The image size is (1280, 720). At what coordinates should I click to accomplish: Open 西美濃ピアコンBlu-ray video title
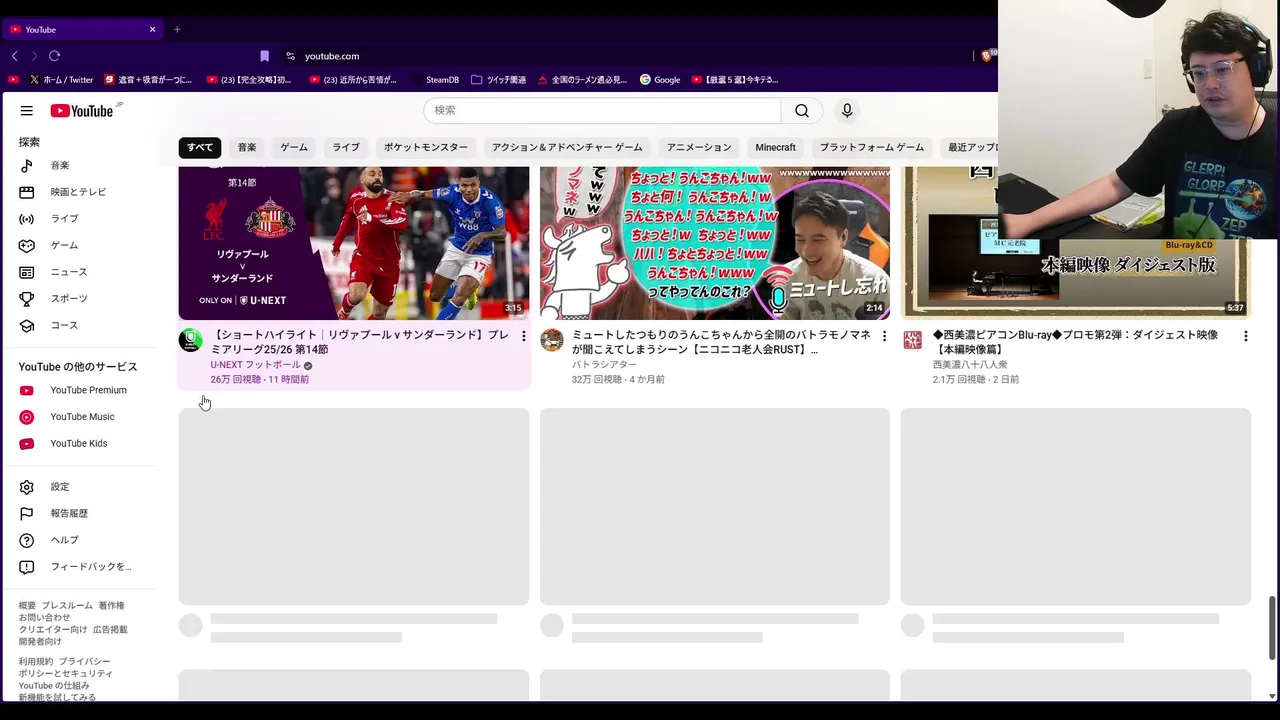pyautogui.click(x=1075, y=342)
